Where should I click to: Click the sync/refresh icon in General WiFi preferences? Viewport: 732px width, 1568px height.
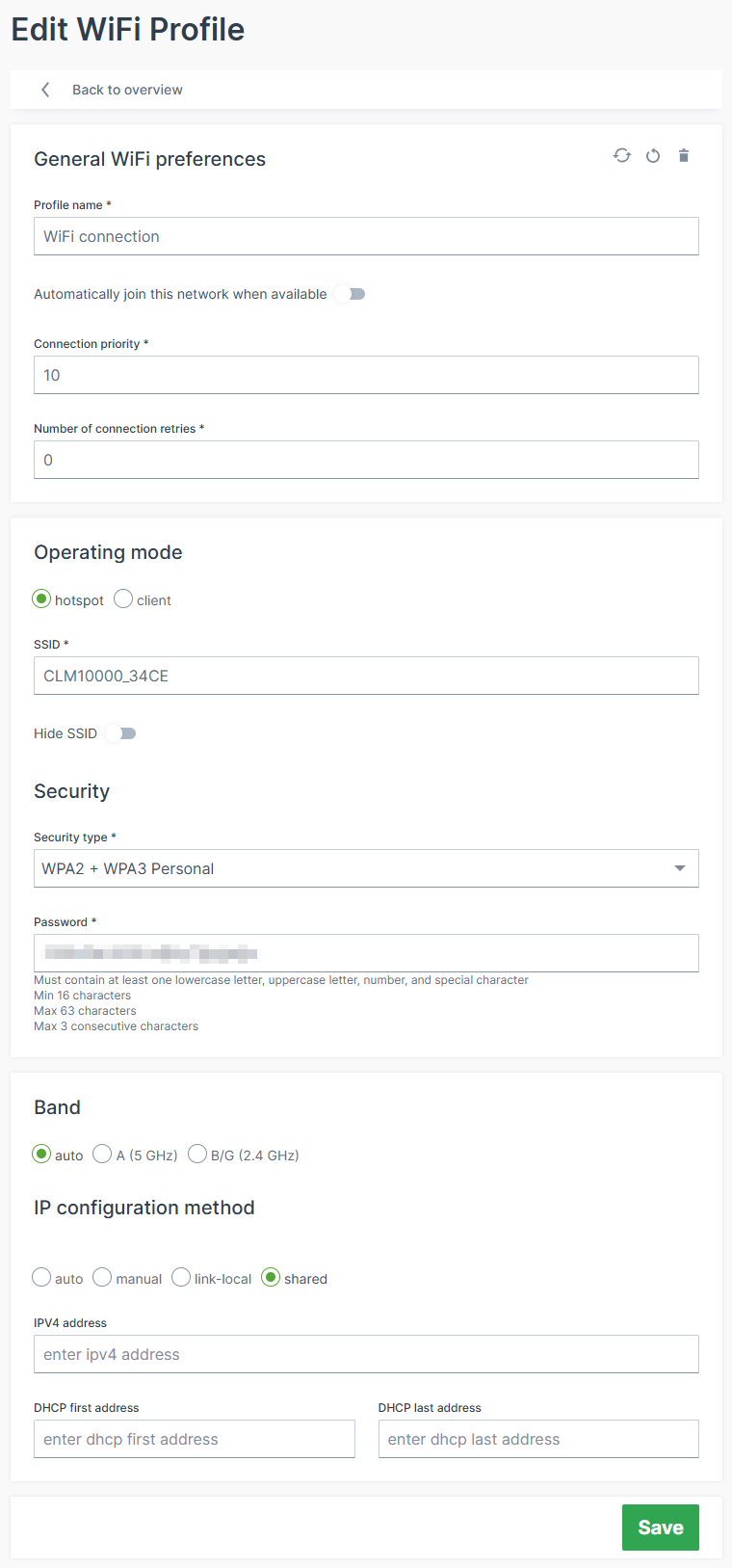coord(622,155)
